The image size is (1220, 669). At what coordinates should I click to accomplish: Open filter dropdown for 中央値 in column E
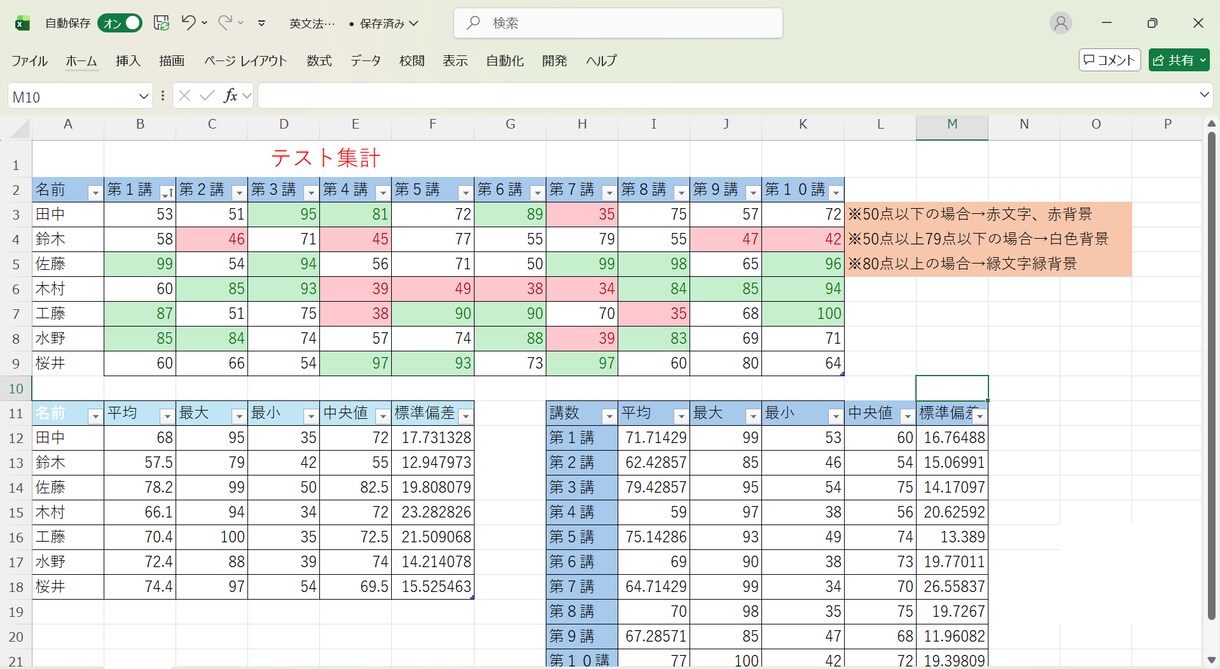point(383,415)
